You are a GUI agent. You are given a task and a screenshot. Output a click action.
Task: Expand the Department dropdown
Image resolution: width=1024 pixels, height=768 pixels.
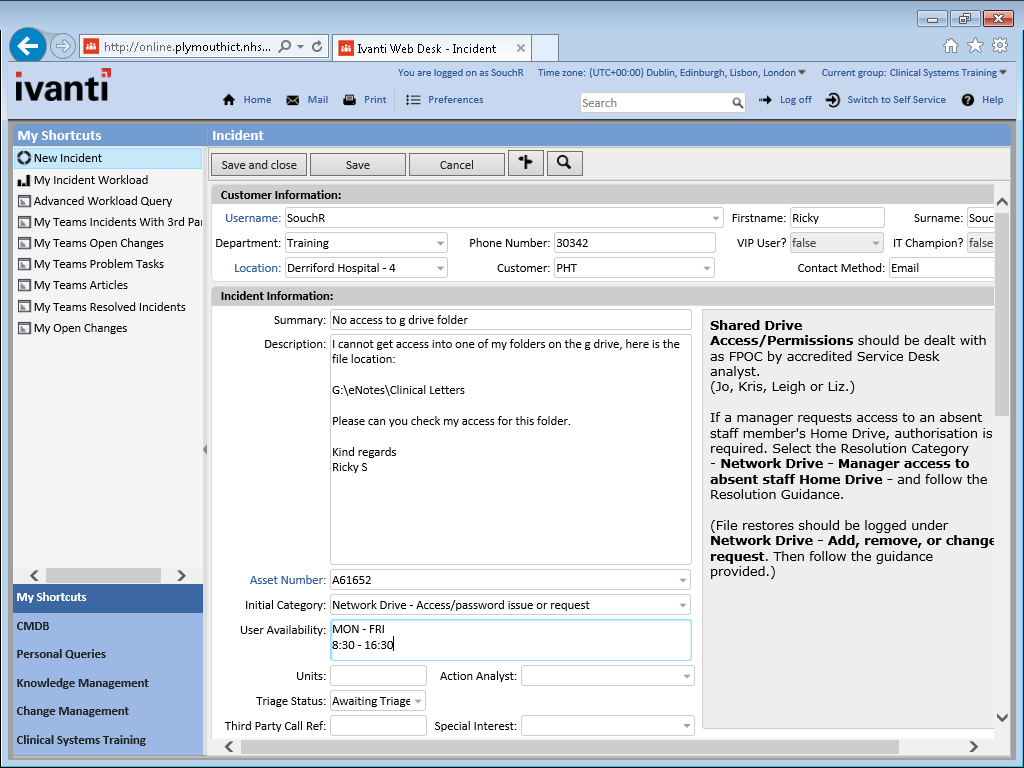(440, 244)
